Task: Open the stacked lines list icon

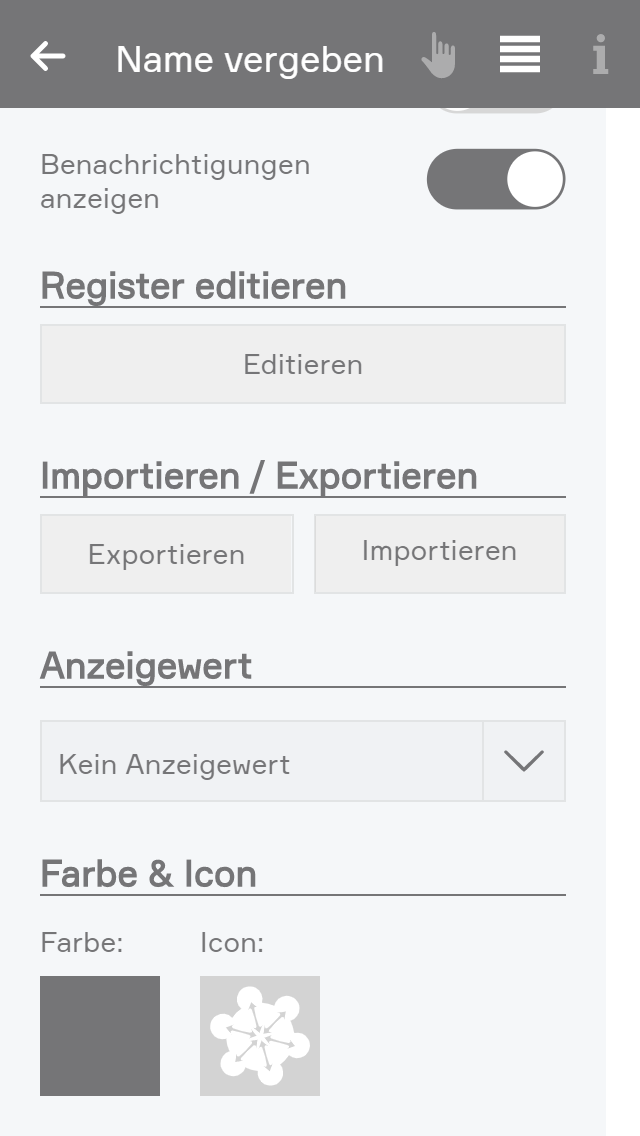Action: coord(520,55)
